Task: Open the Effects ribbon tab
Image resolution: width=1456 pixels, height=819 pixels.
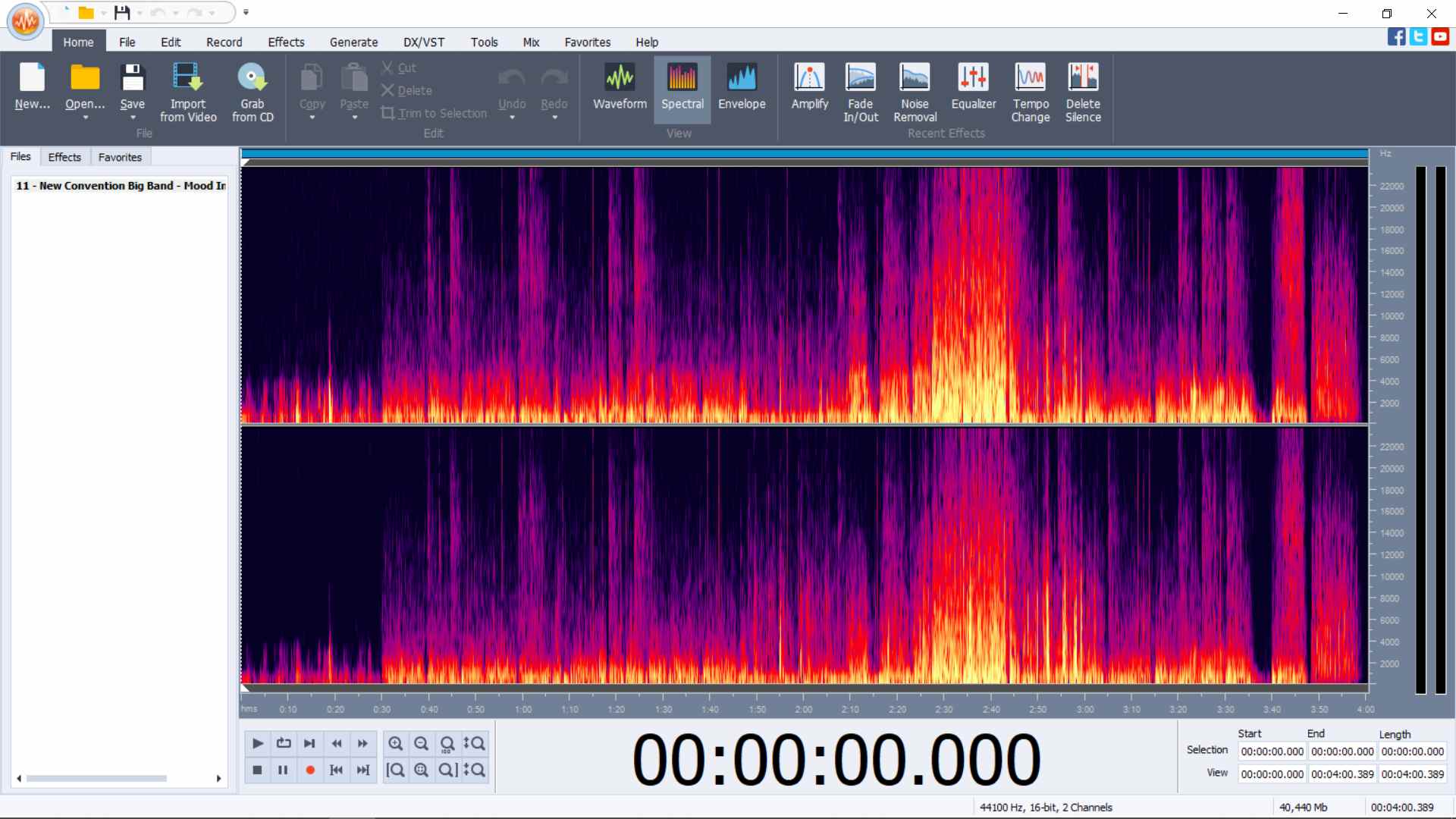Action: [286, 42]
